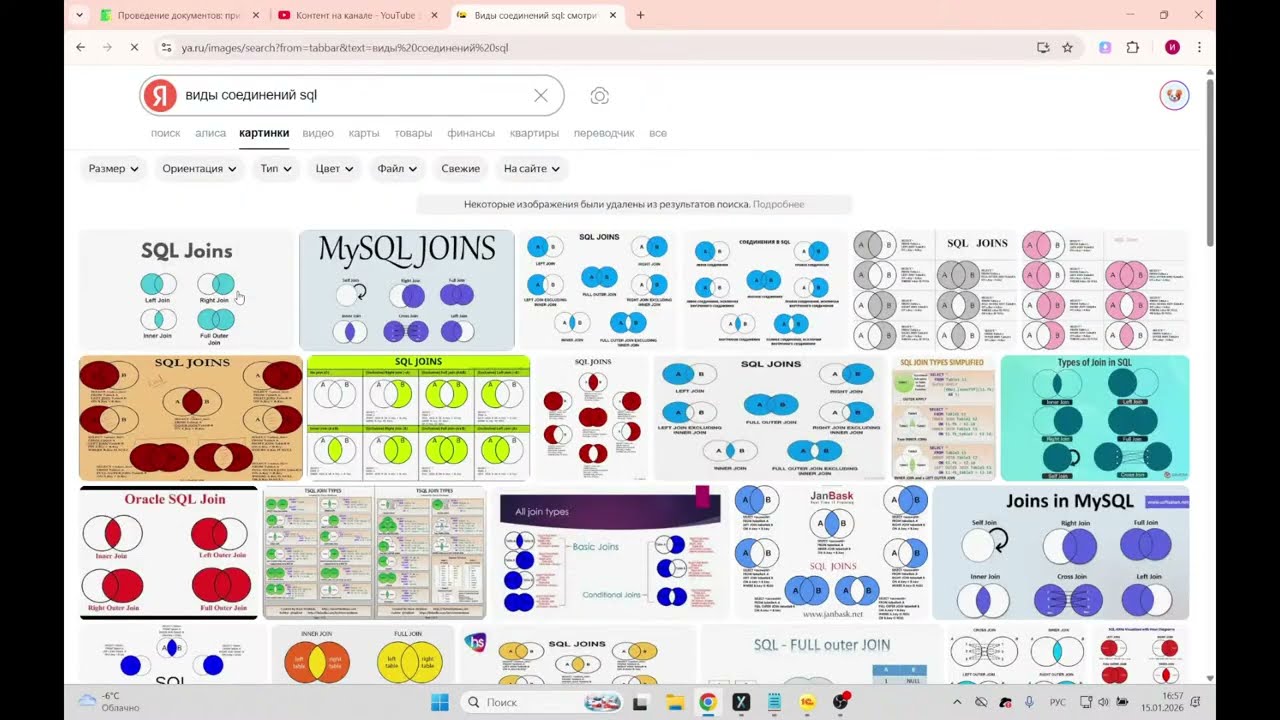Screen dimensions: 1280x720
Task: Bookmark this page with the star icon
Action: tap(1067, 47)
